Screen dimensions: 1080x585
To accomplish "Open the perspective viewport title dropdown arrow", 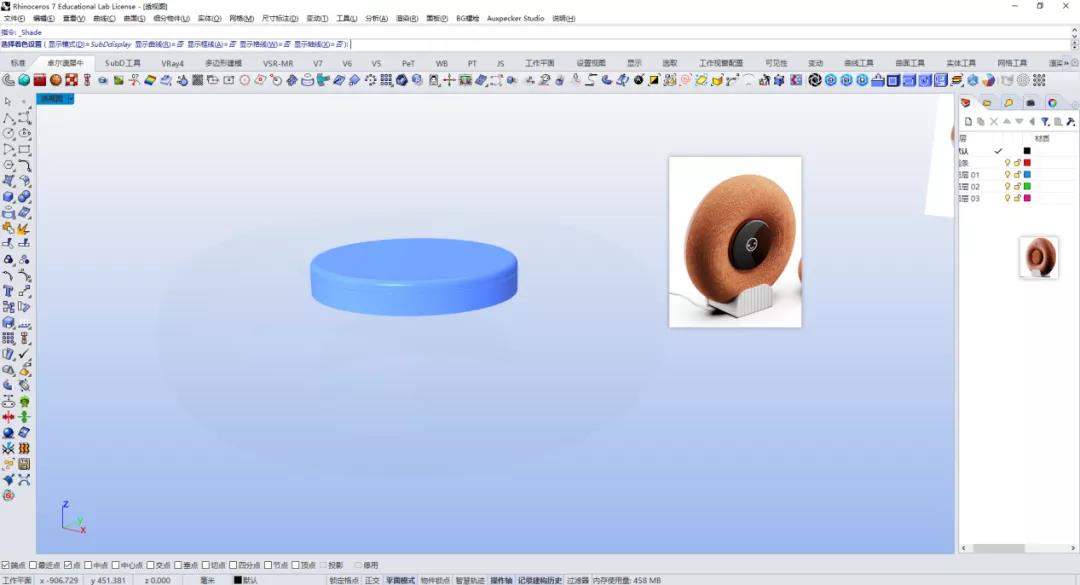I will 70,99.
